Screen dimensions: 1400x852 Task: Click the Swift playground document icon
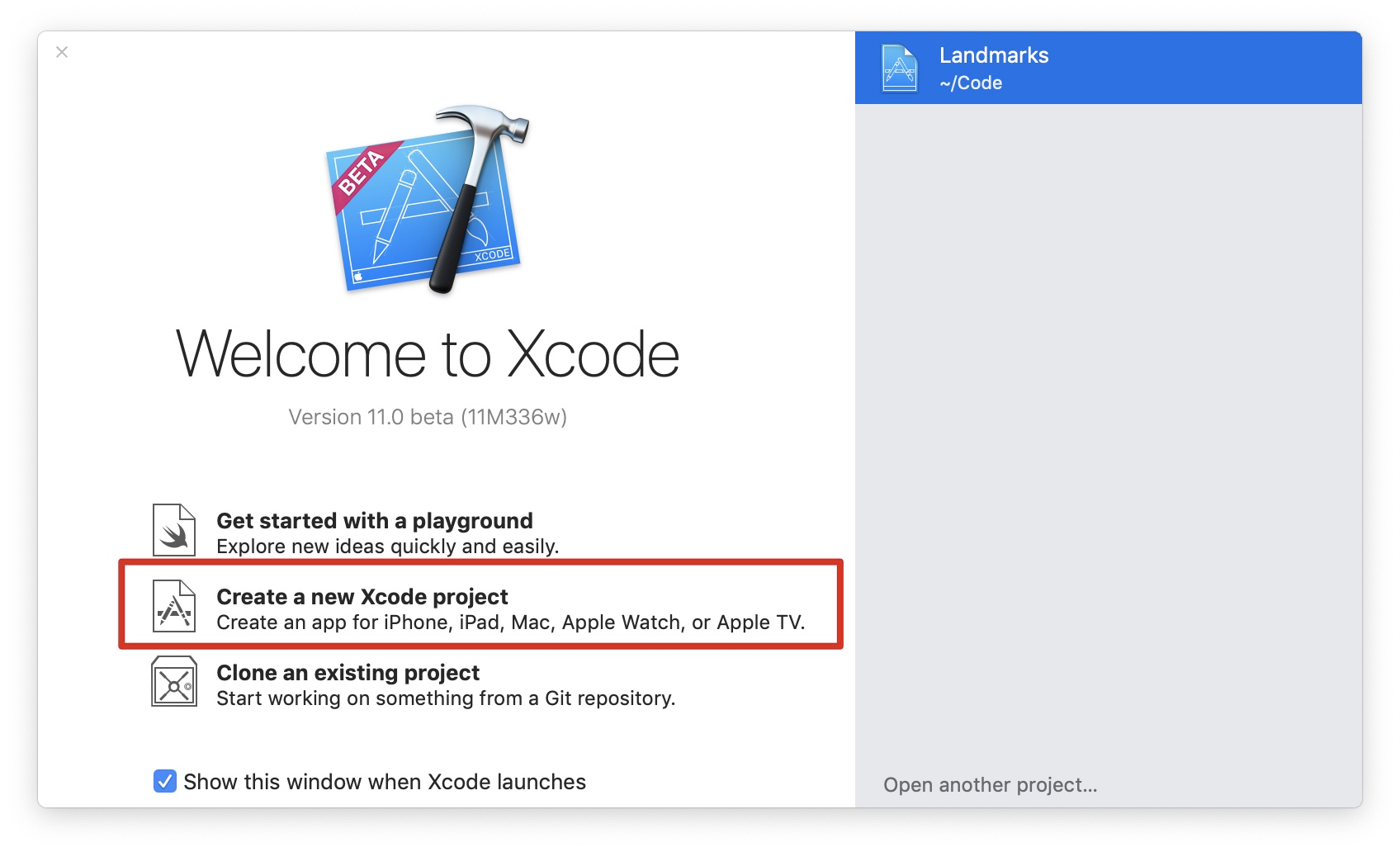pos(174,530)
